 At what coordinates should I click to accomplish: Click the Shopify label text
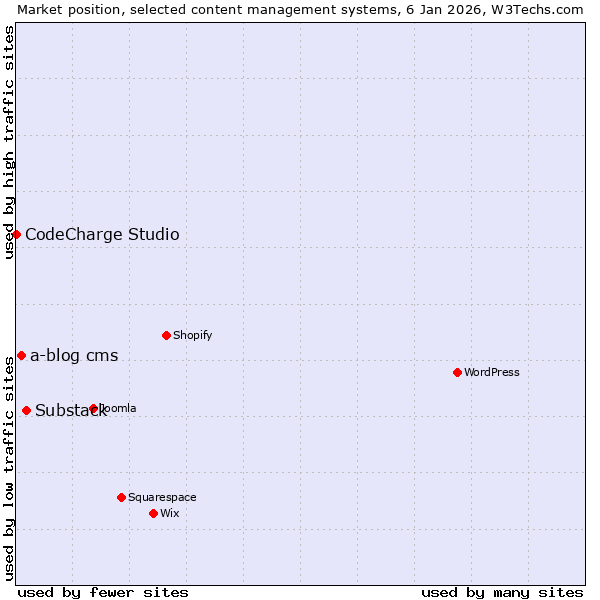point(192,336)
